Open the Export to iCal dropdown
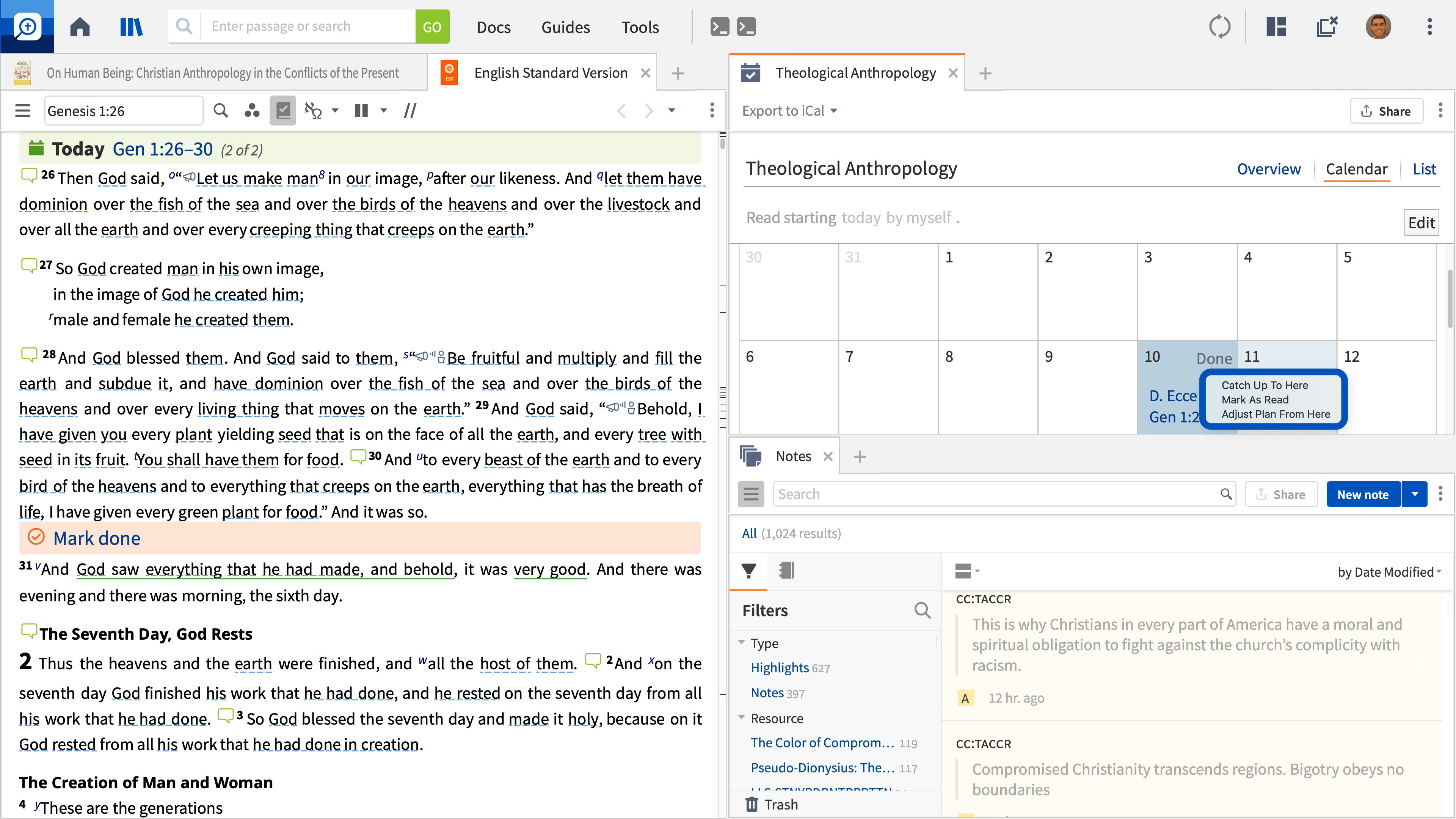 coord(789,111)
